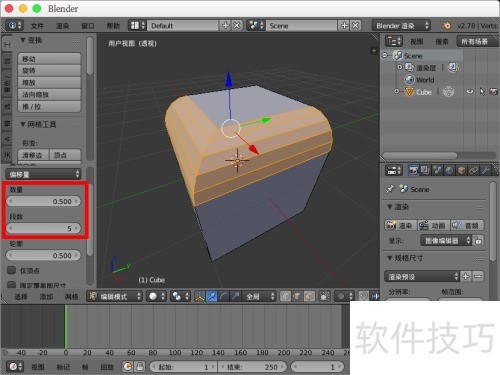This screenshot has width=500, height=375.
Task: Toggle the 3D manipulator axis widget button
Action: tap(200, 296)
